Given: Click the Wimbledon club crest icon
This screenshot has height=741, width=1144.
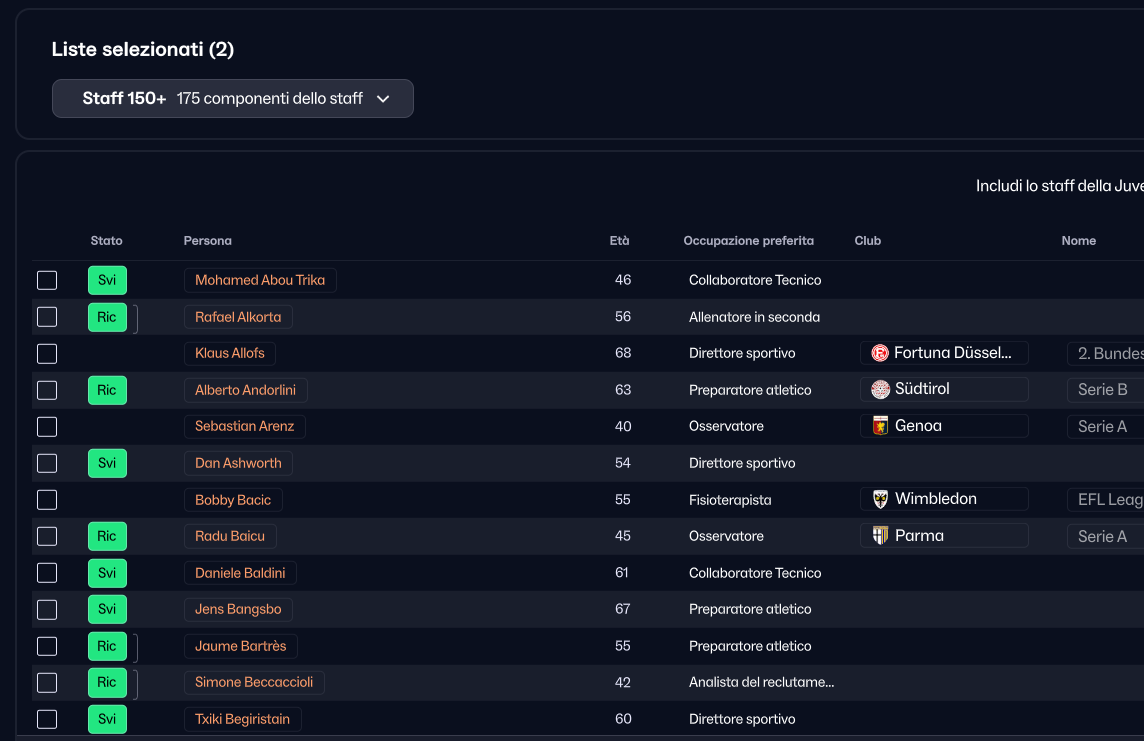Looking at the screenshot, I should tap(880, 499).
